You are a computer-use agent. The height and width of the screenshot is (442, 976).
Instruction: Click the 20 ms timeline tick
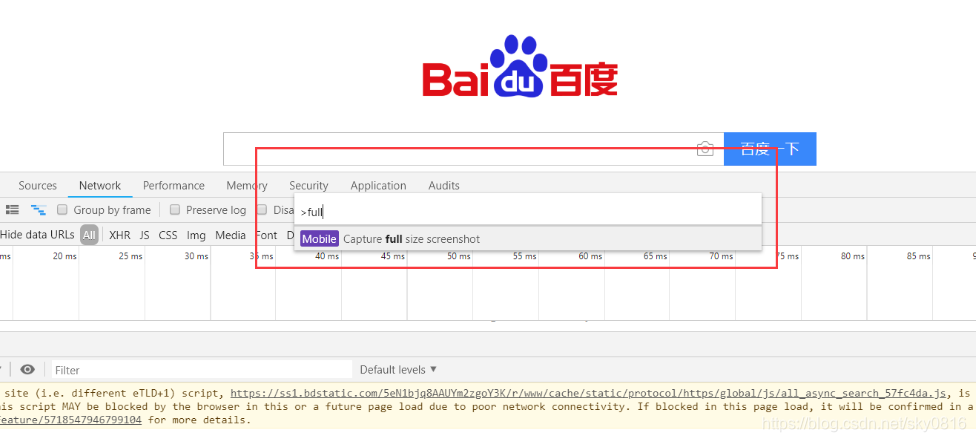(65, 256)
